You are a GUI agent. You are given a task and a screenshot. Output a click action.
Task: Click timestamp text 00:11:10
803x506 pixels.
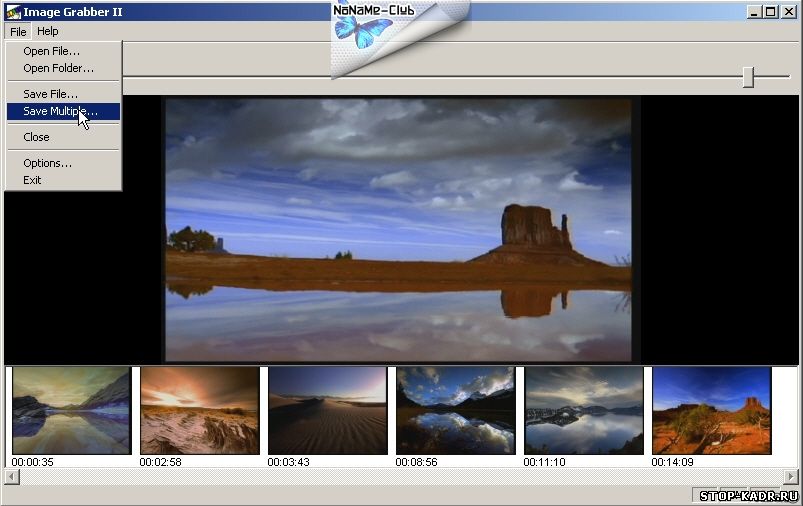[x=544, y=462]
